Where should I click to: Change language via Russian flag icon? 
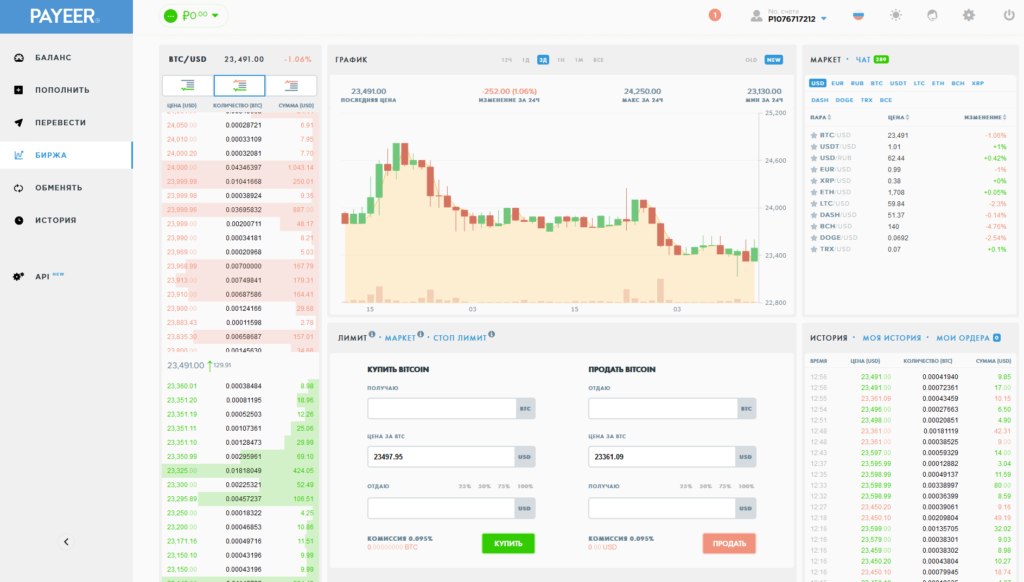(858, 16)
